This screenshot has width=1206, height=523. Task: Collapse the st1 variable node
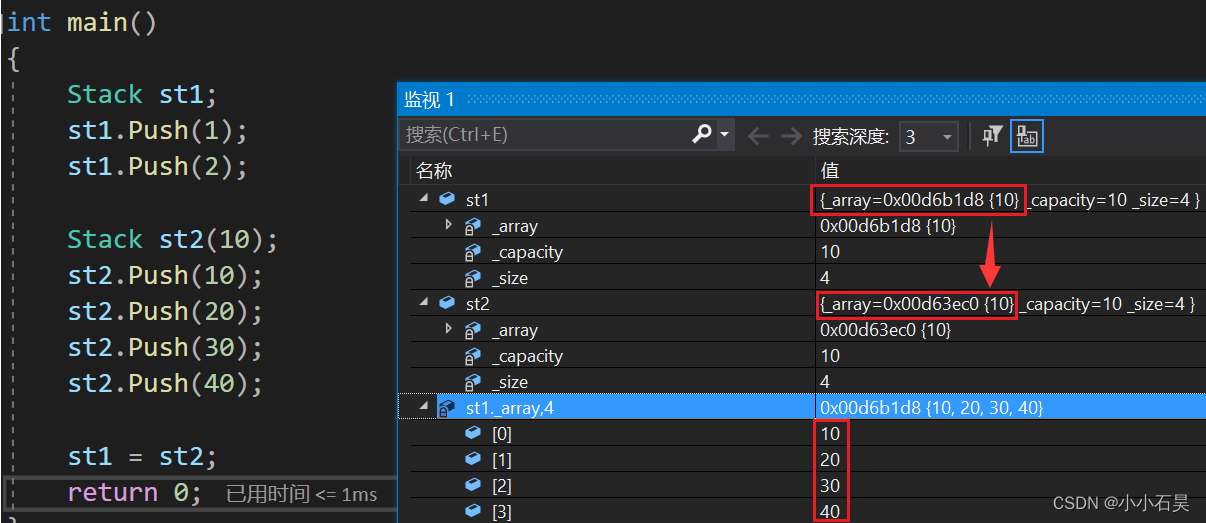point(424,200)
